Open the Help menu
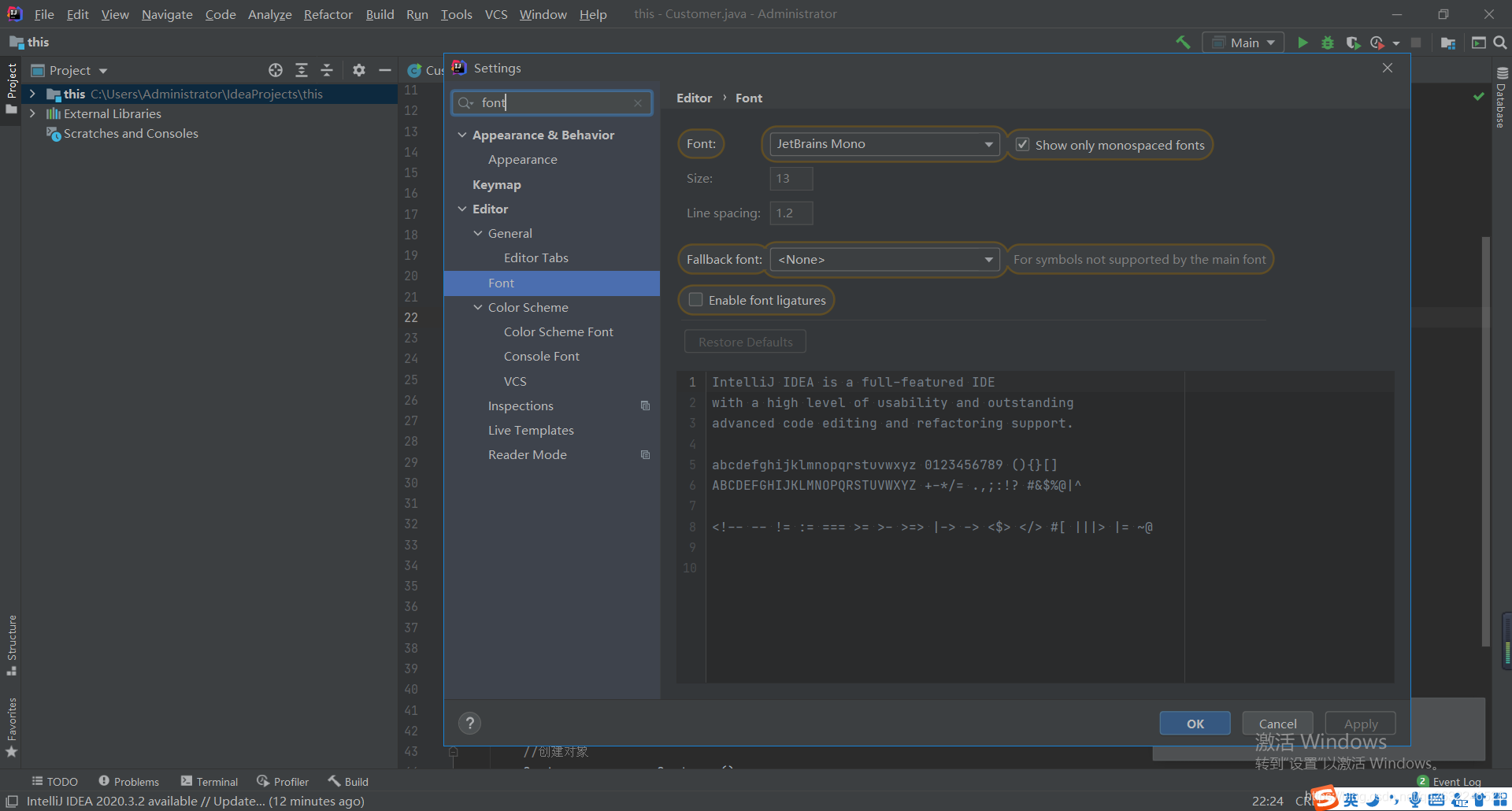 [x=593, y=14]
